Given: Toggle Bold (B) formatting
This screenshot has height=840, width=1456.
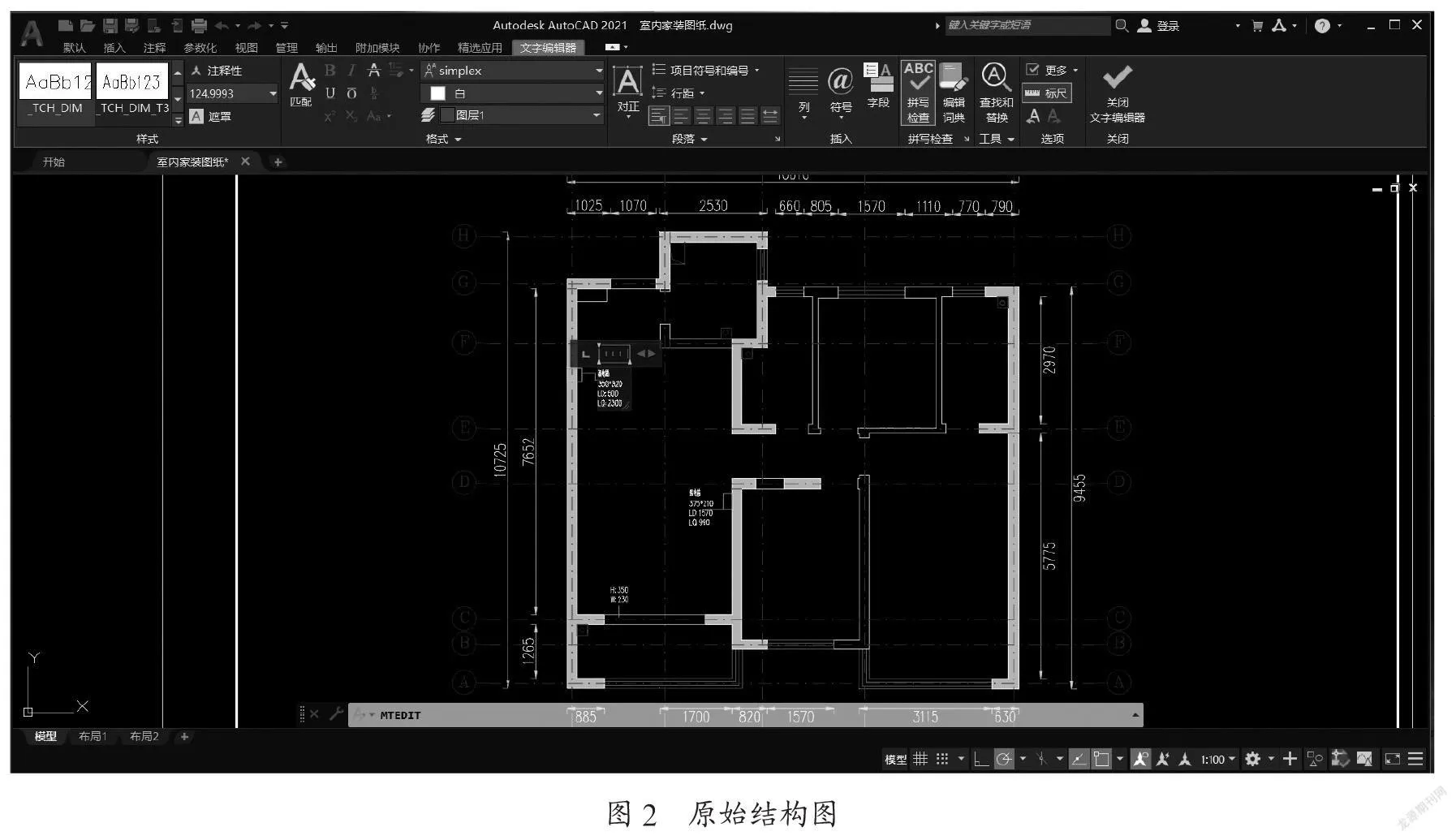Looking at the screenshot, I should tap(330, 71).
